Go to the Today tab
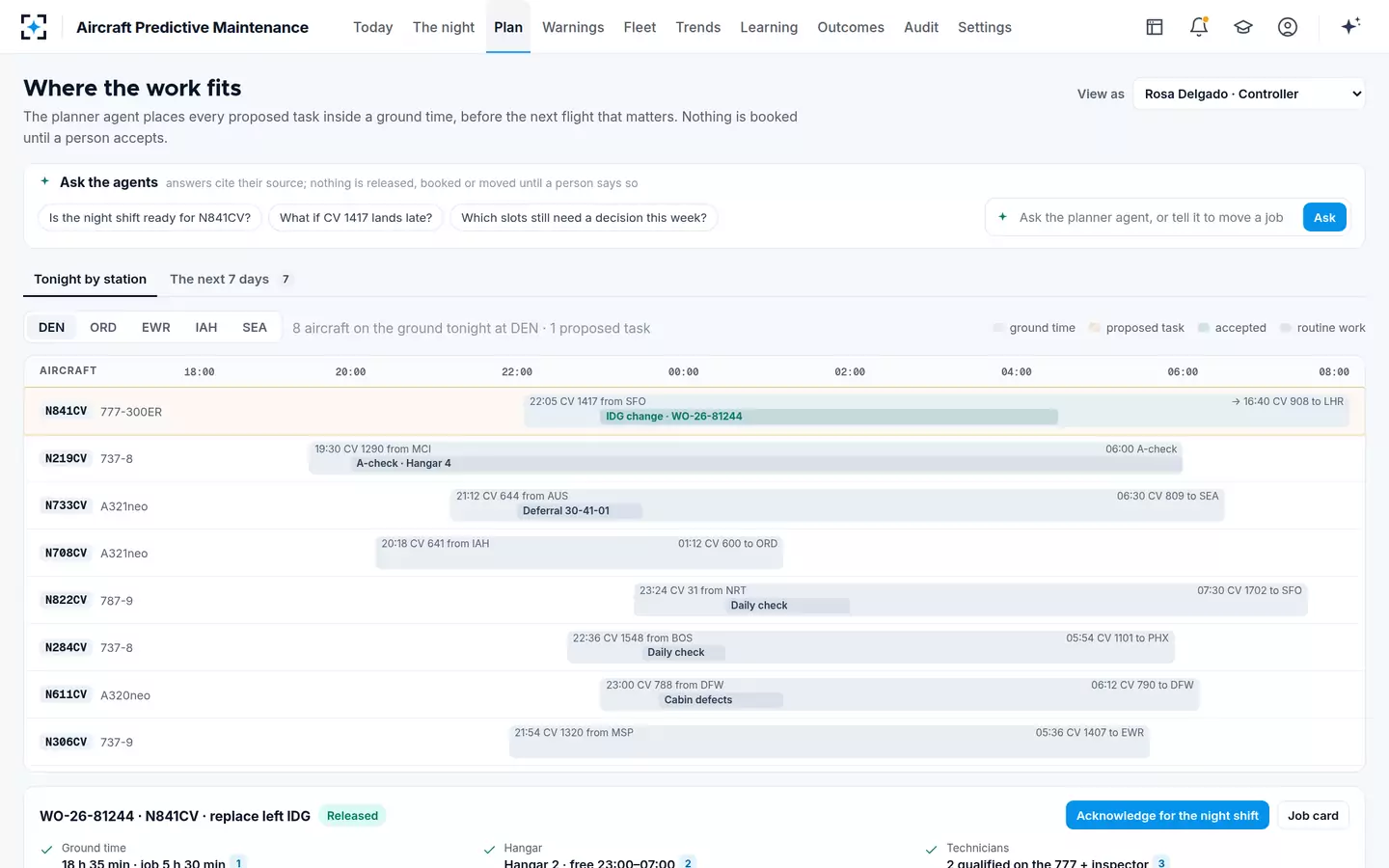 (372, 27)
